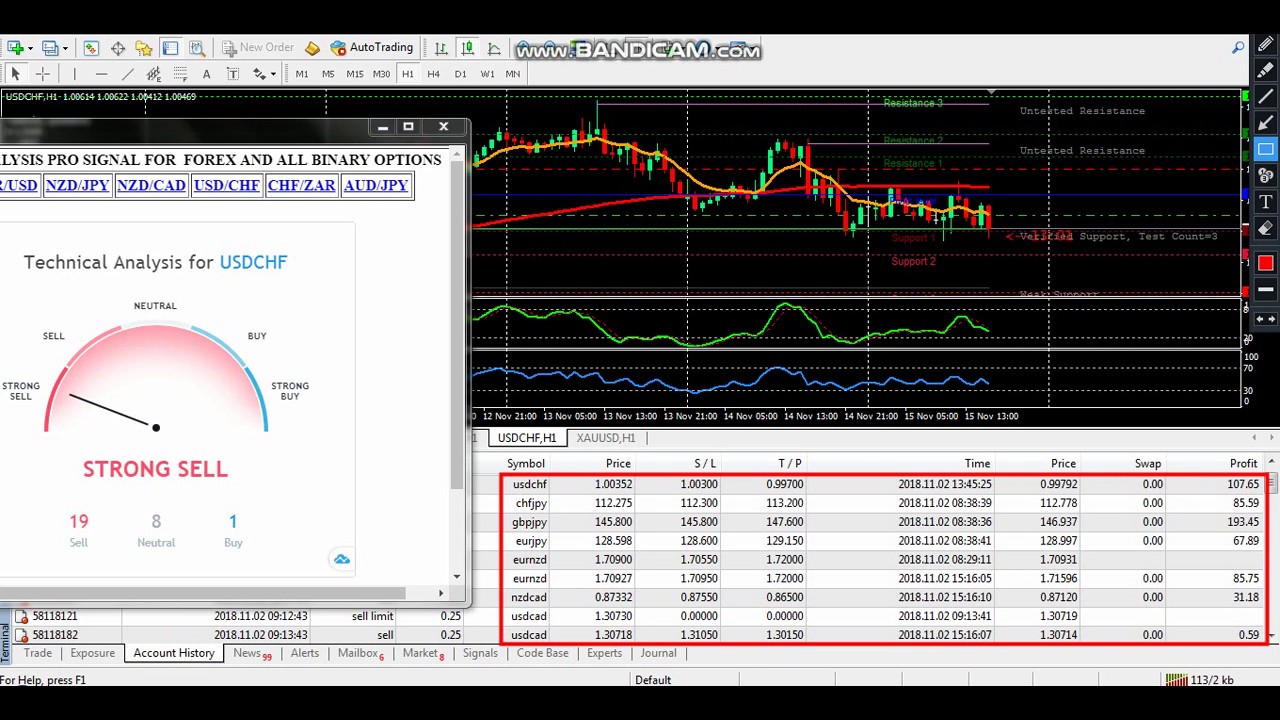Select Bandicam straight line tool
This screenshot has height=720, width=1280.
tap(1266, 97)
